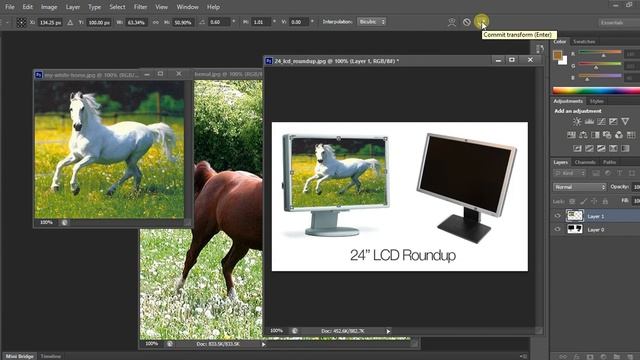Image resolution: width=640 pixels, height=360 pixels.
Task: Toggle lock image pixels brush icon
Action: pos(583,201)
